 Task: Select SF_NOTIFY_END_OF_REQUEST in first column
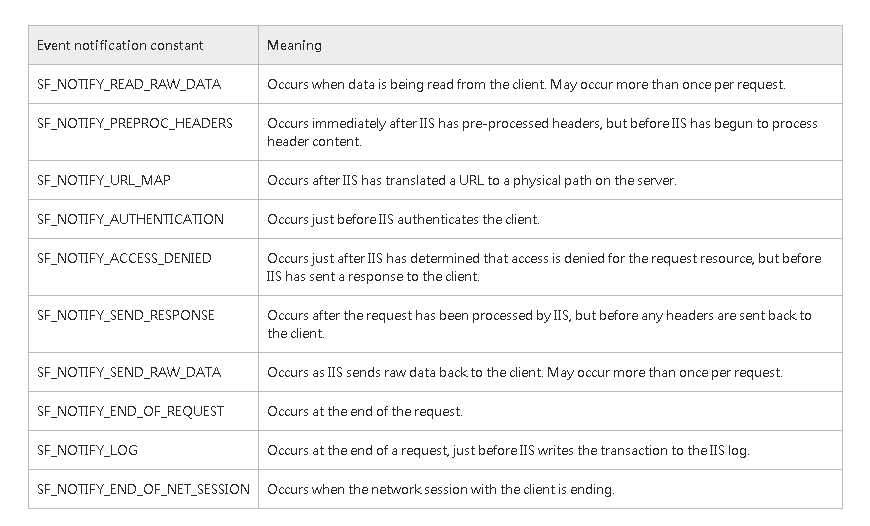click(x=130, y=411)
